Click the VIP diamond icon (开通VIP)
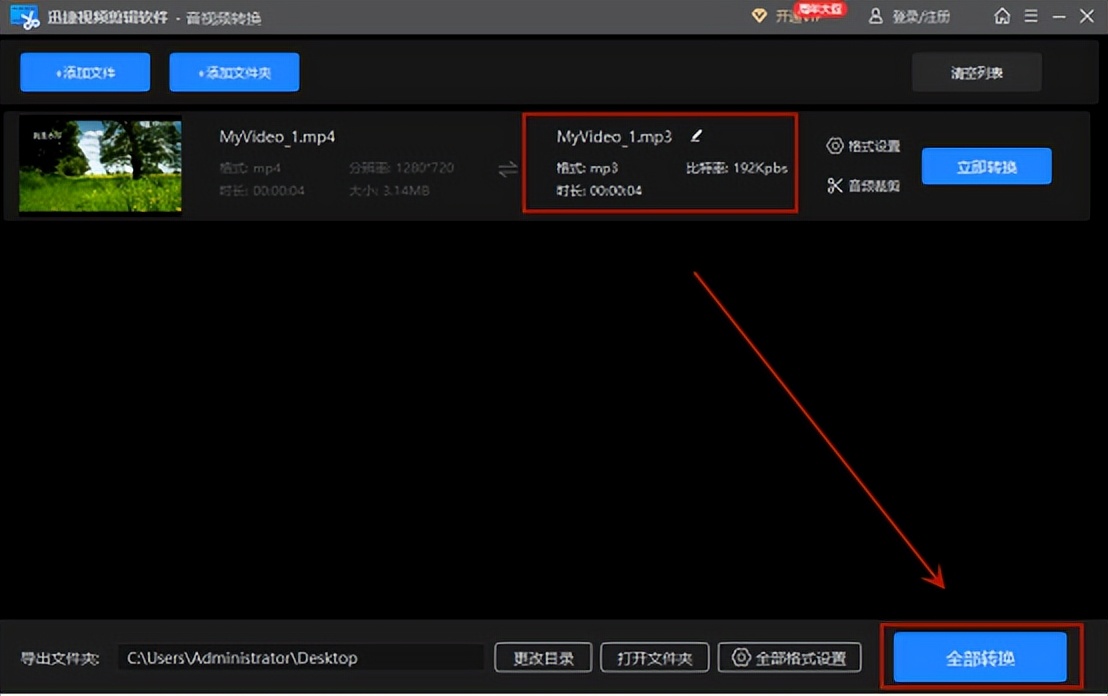The height and width of the screenshot is (696, 1108). [x=760, y=16]
